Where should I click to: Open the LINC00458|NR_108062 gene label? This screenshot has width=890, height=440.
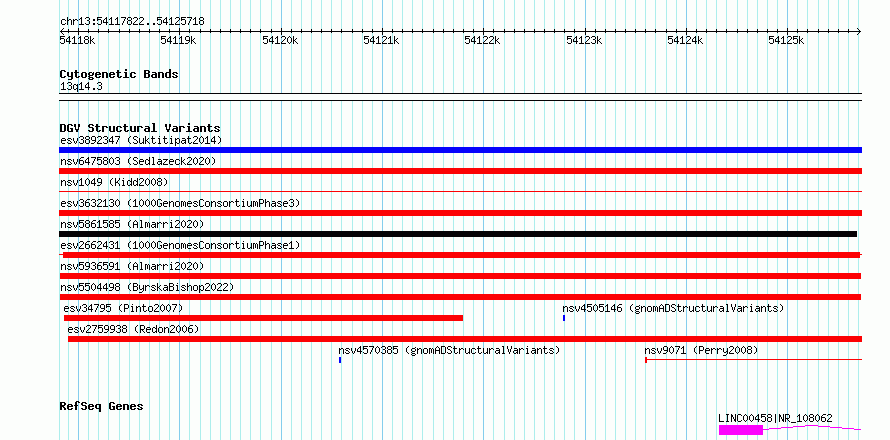pos(775,418)
